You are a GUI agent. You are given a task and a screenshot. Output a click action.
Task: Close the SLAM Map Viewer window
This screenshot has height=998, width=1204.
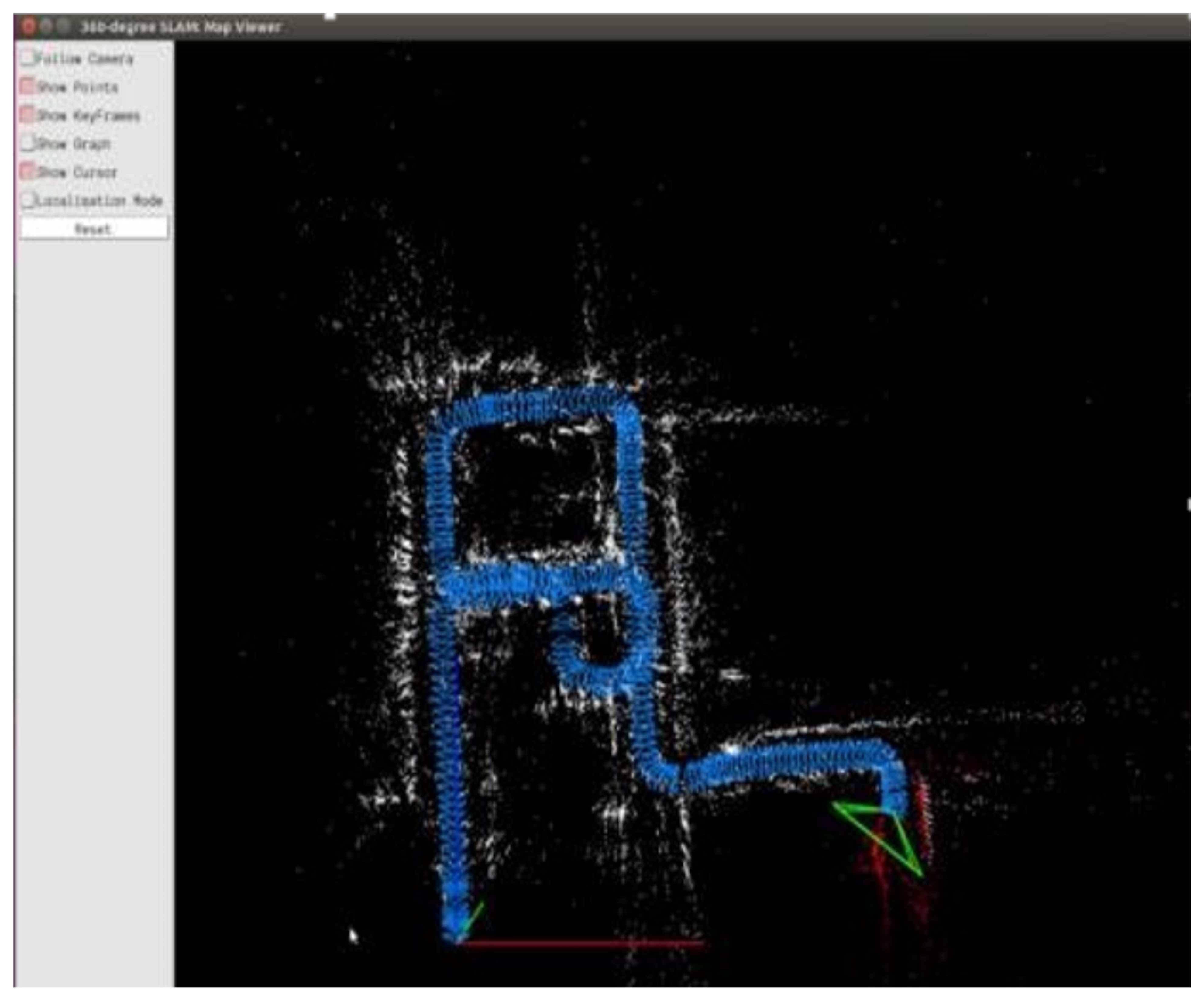(29, 26)
